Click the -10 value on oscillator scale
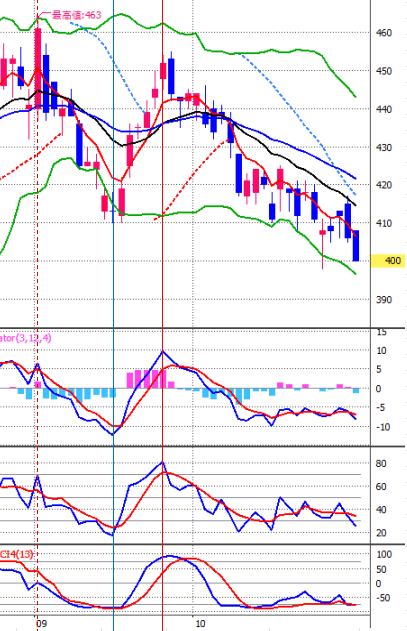The image size is (407, 631). click(x=383, y=427)
